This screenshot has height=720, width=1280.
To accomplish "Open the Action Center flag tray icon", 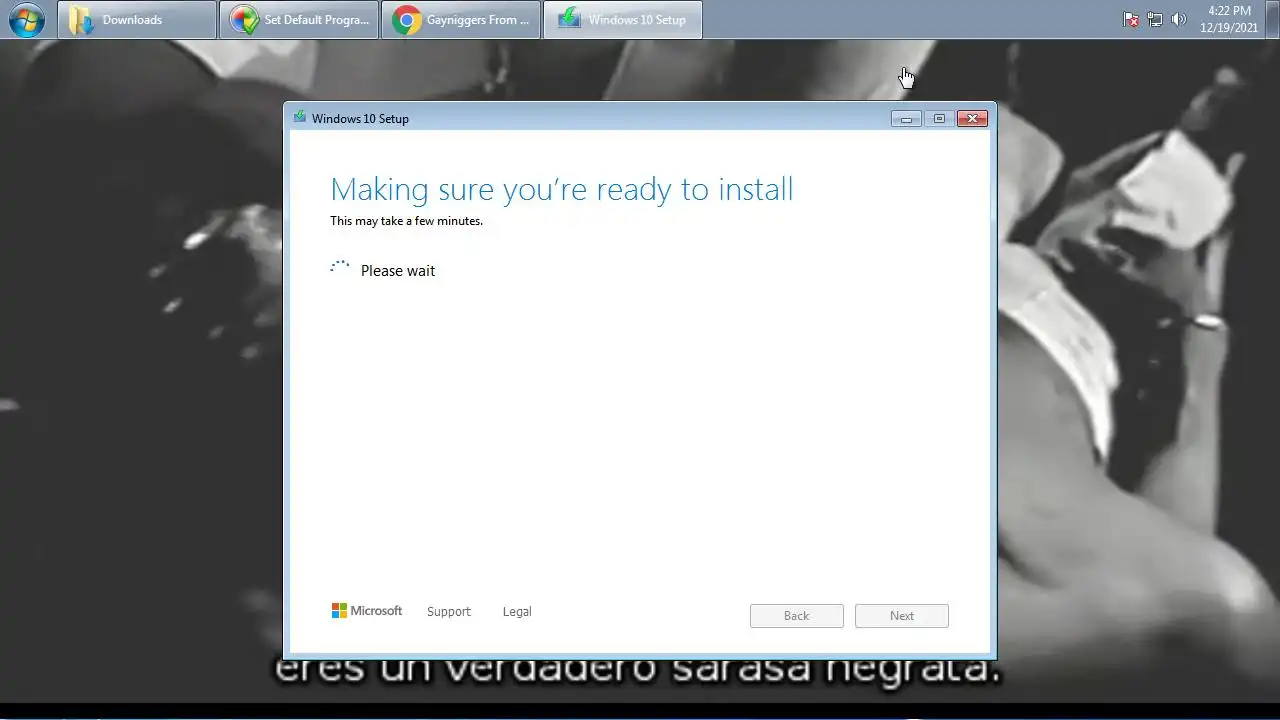I will point(1131,20).
